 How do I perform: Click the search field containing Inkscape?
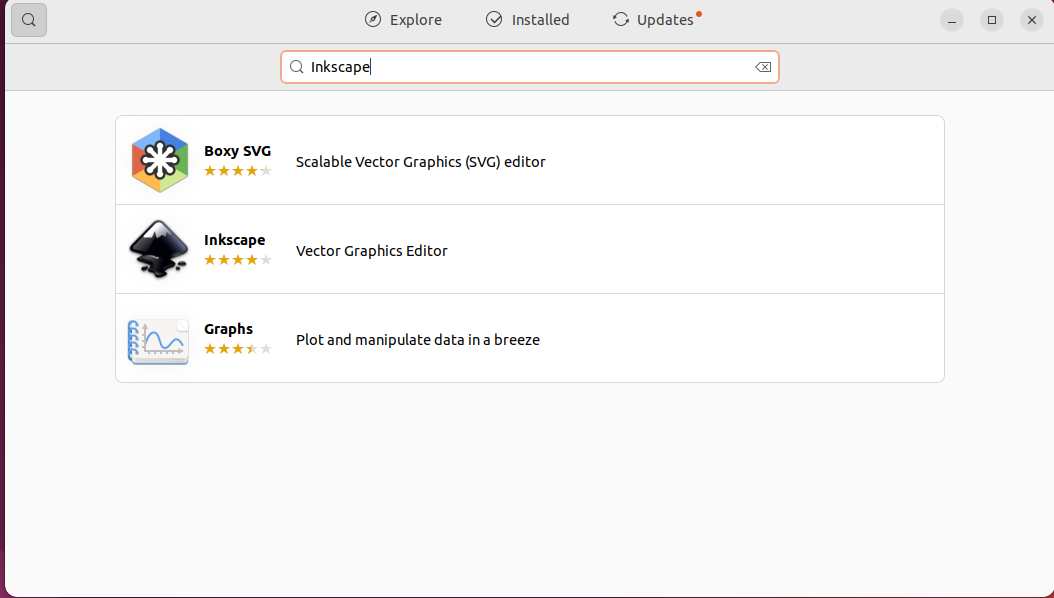(530, 67)
